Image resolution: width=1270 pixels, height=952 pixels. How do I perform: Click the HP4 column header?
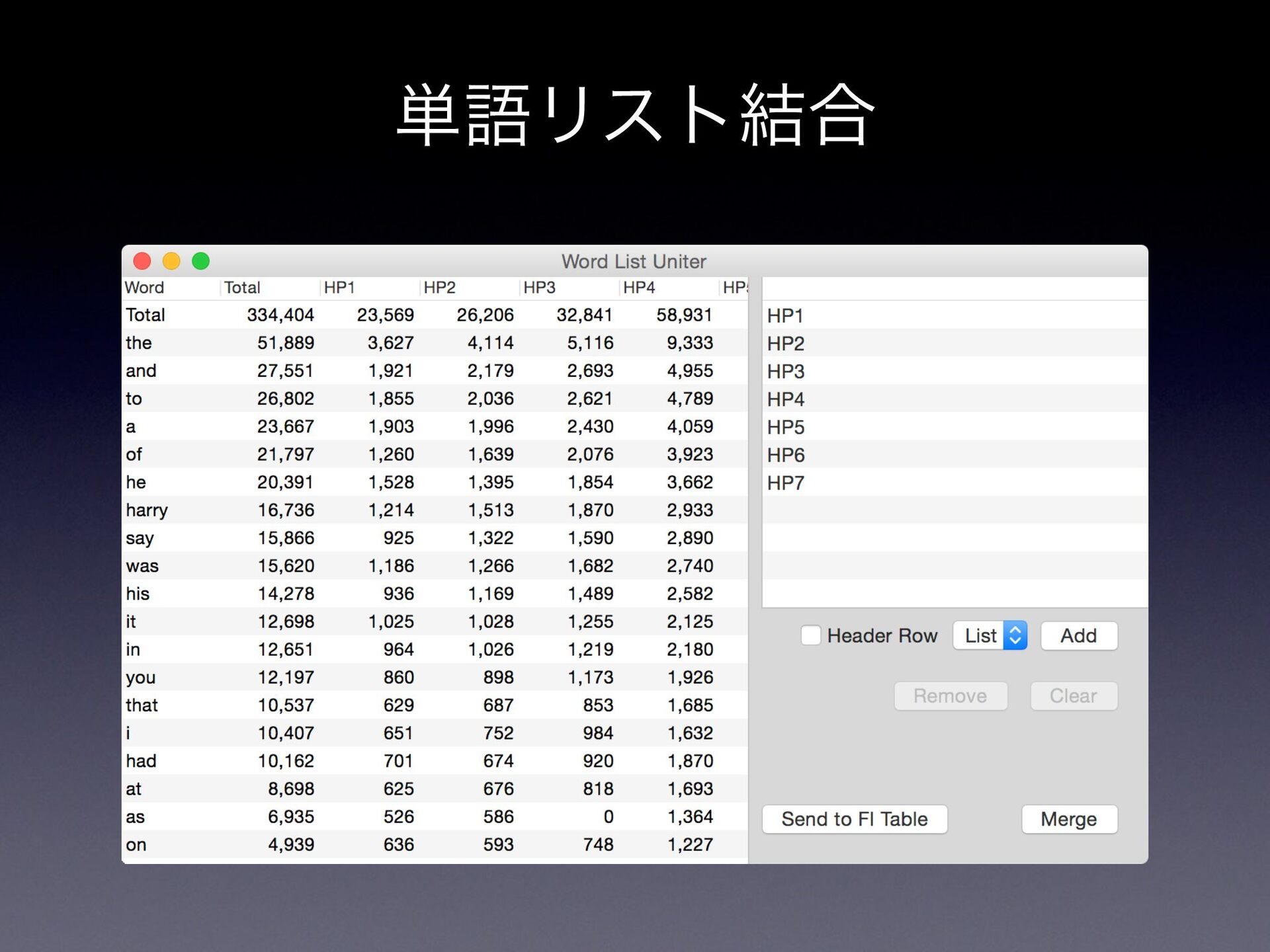[669, 288]
